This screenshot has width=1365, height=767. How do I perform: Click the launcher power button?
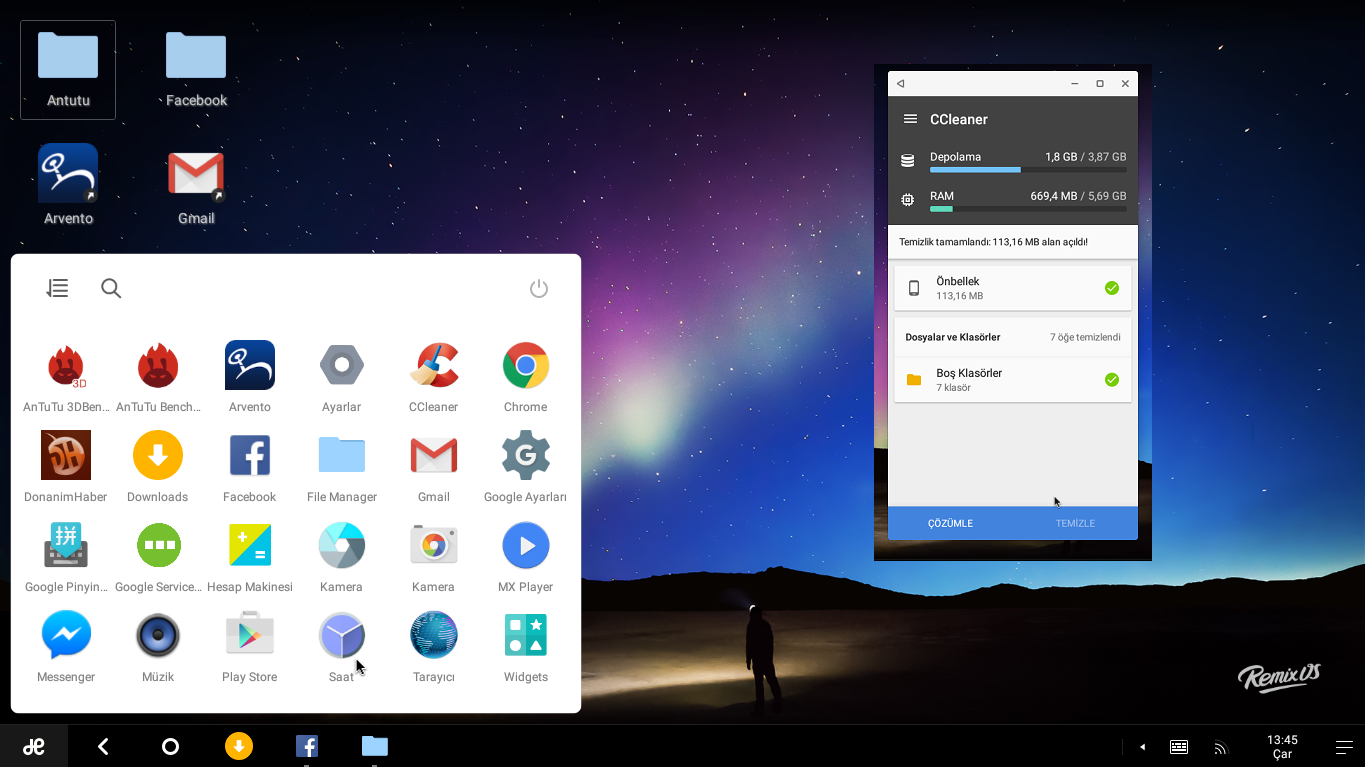[539, 289]
